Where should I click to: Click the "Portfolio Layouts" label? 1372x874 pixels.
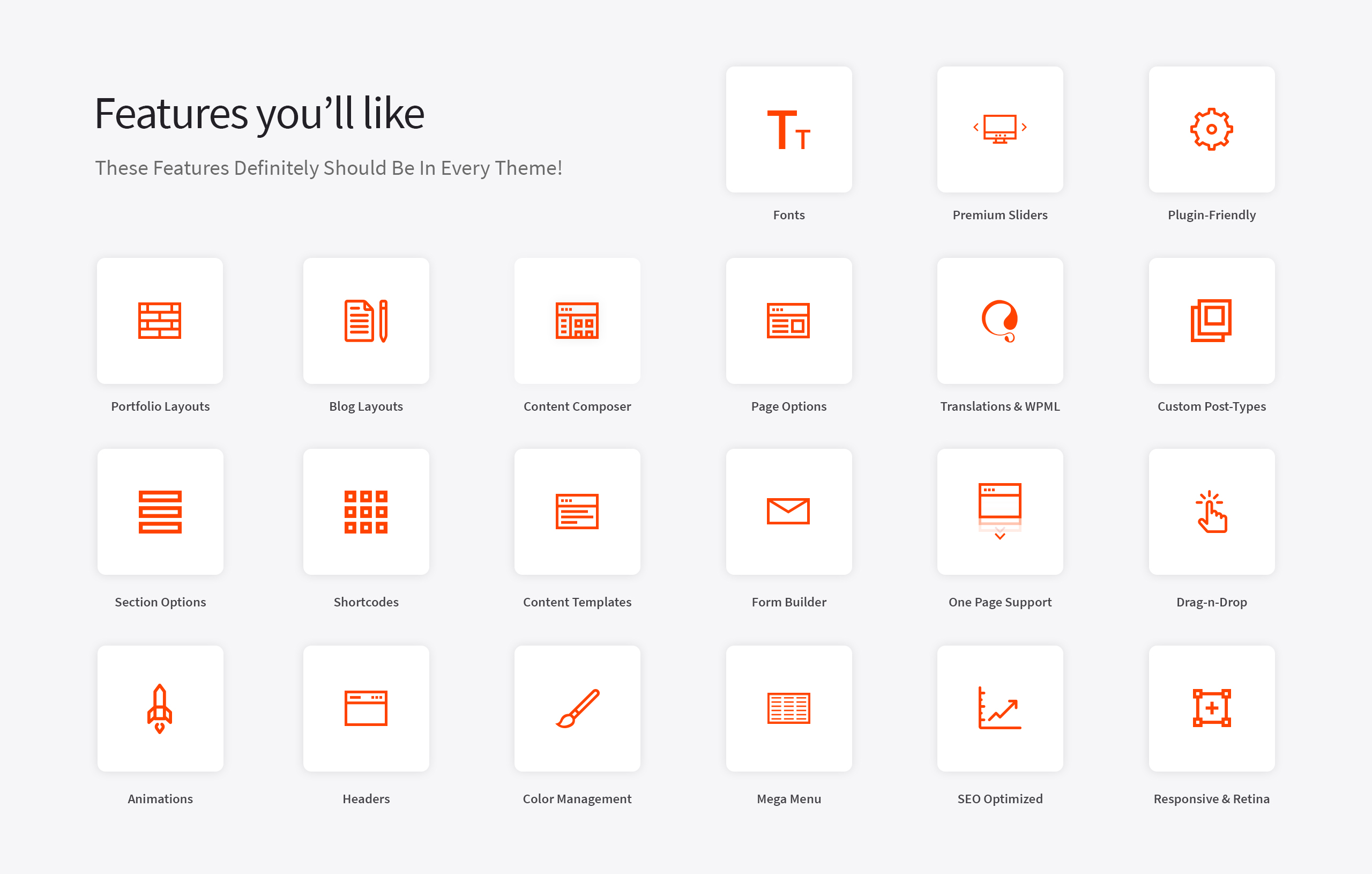160,406
